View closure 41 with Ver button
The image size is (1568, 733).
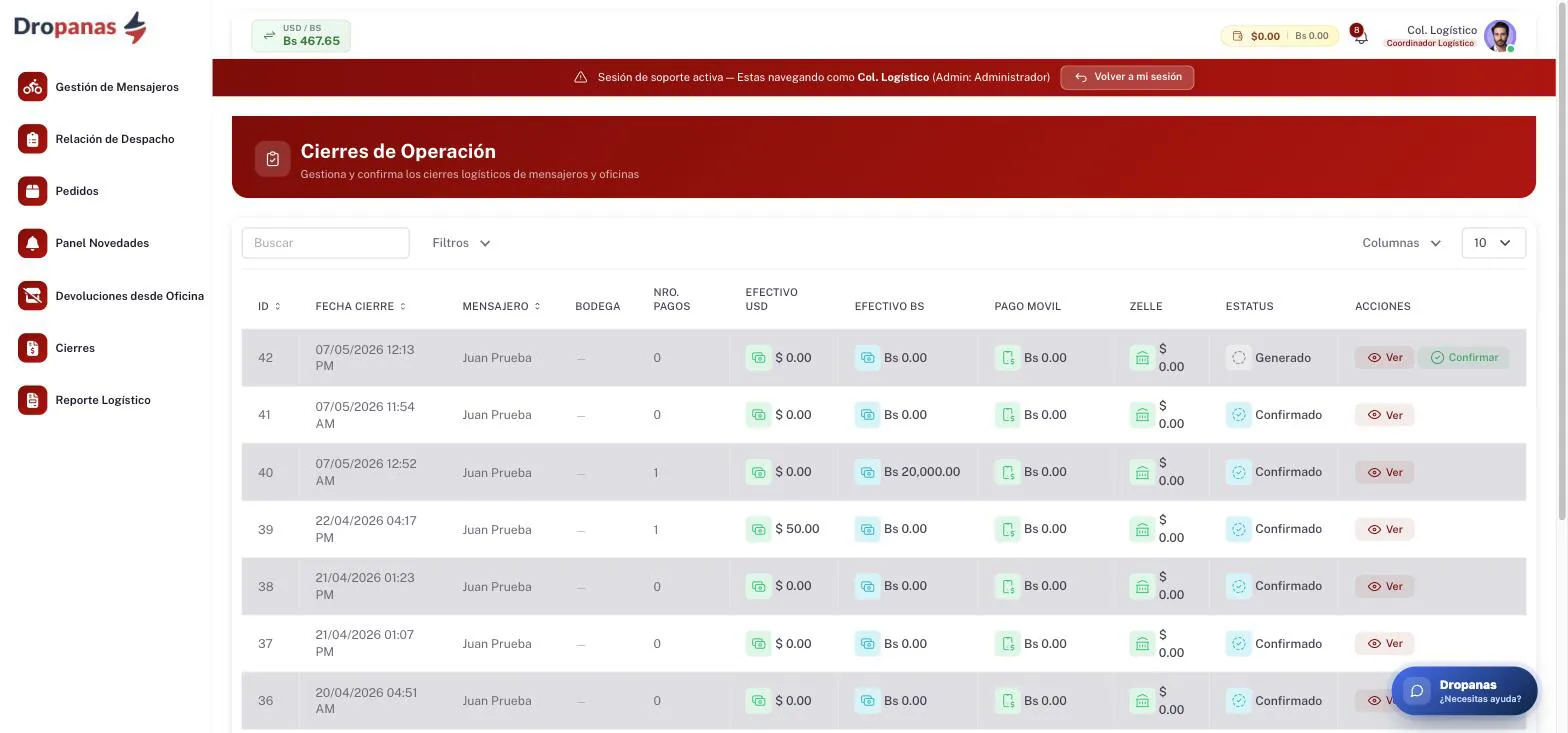(x=1384, y=415)
